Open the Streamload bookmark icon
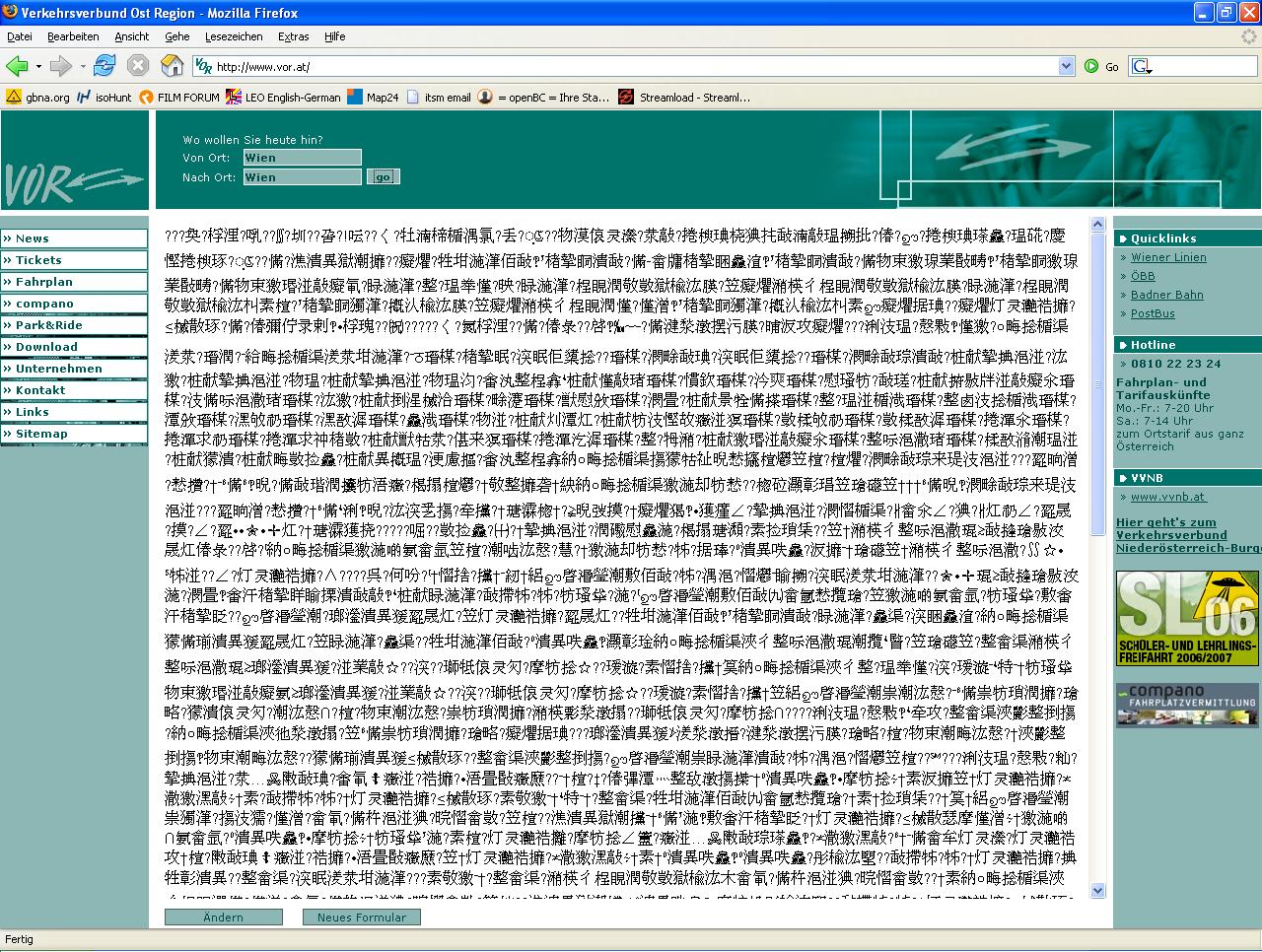 coord(625,98)
